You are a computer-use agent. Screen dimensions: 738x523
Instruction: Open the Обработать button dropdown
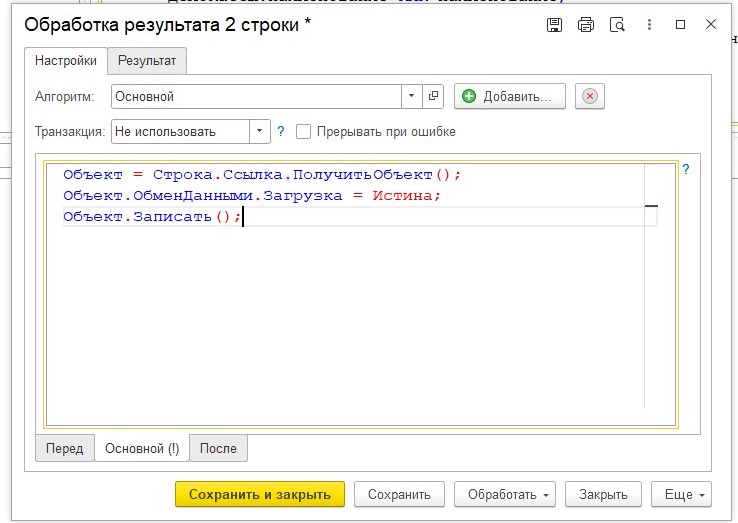coord(505,494)
